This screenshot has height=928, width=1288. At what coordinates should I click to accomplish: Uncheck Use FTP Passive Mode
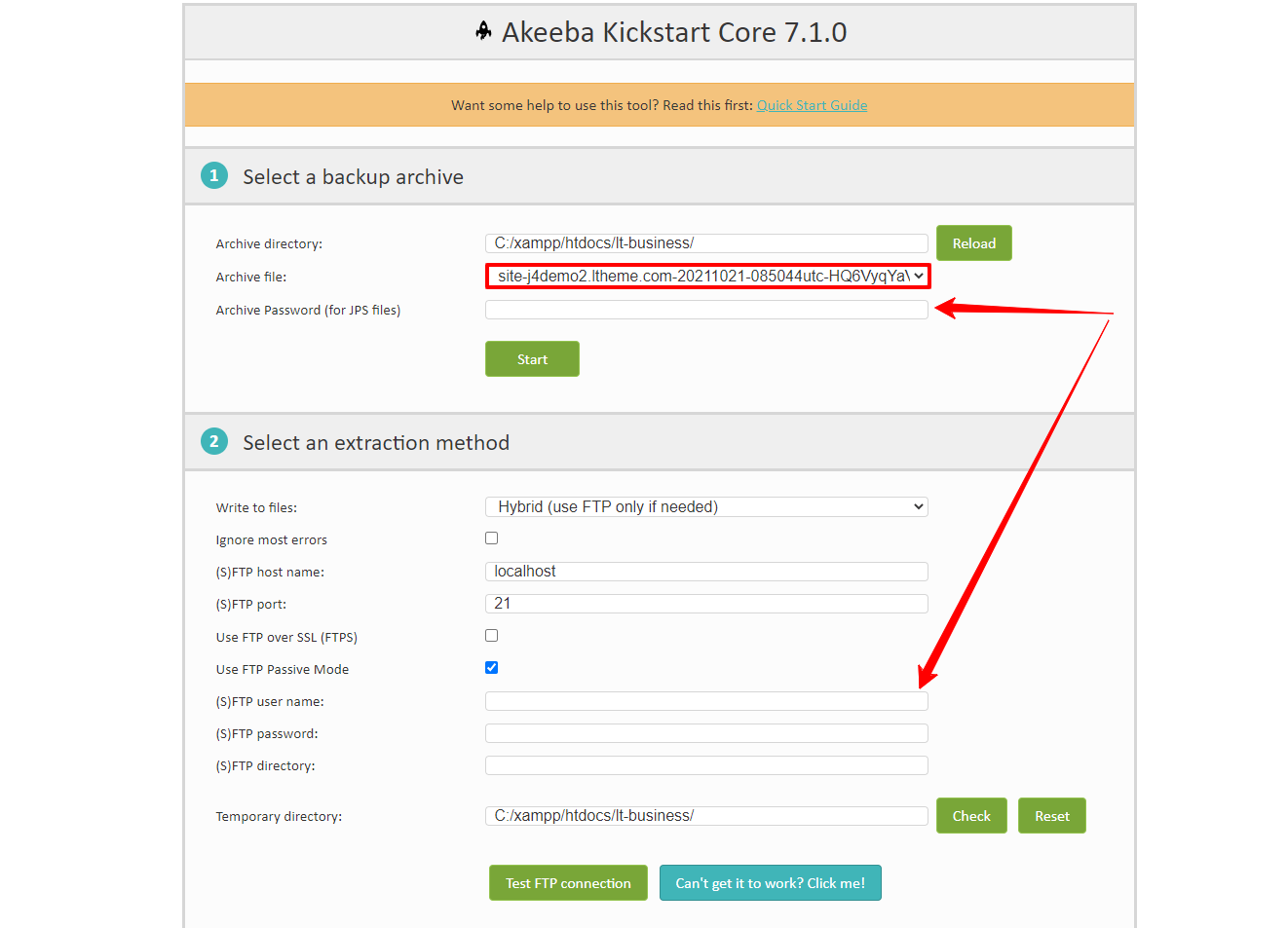click(x=492, y=668)
